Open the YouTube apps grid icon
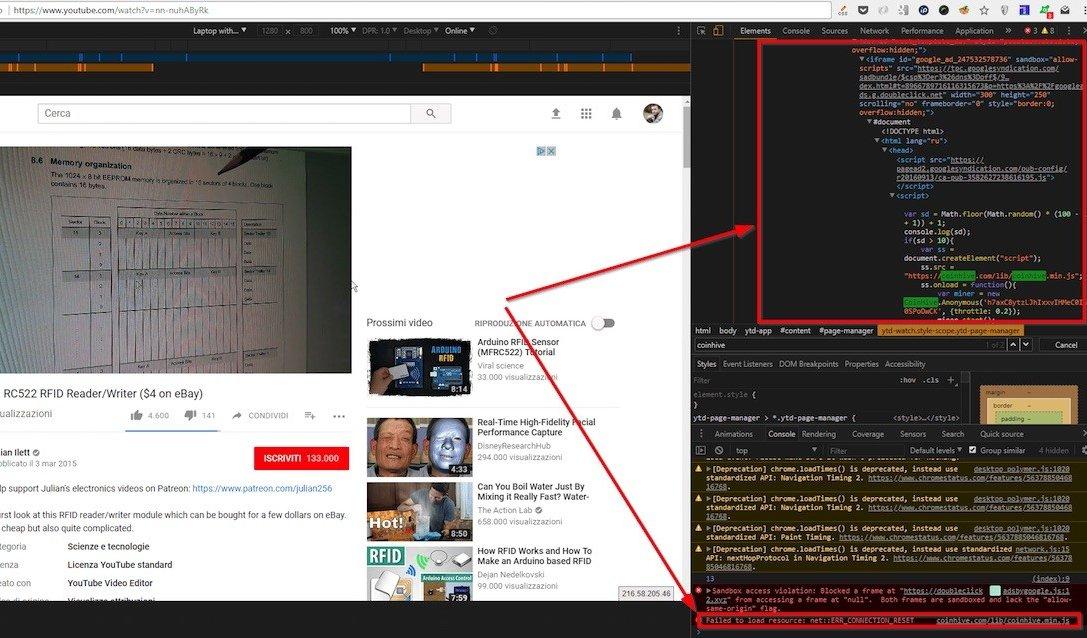 [586, 113]
